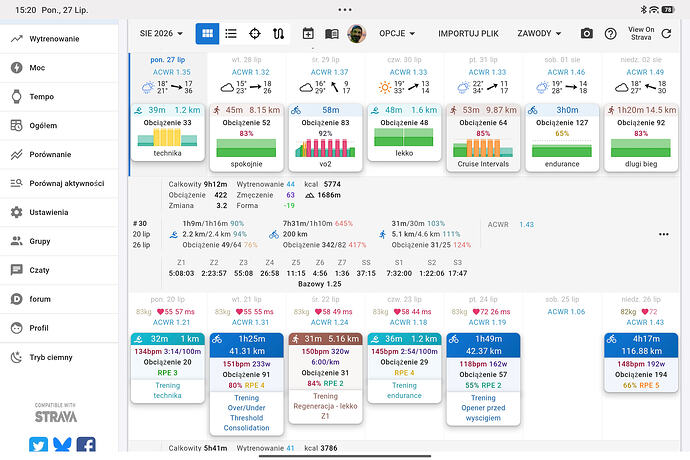The width and height of the screenshot is (690, 460).
Task: Open the SIE 2026 month dropdown
Action: pyautogui.click(x=161, y=33)
